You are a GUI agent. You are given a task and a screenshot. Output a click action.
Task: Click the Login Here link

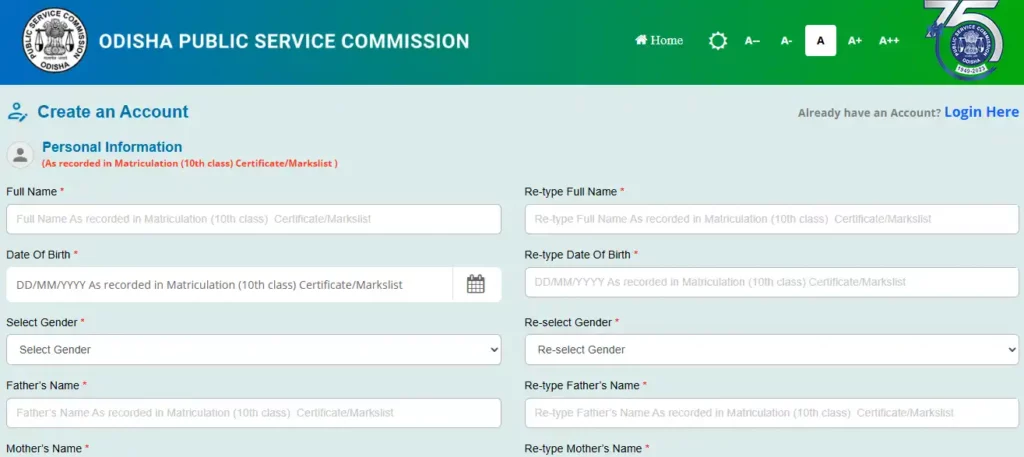(982, 112)
